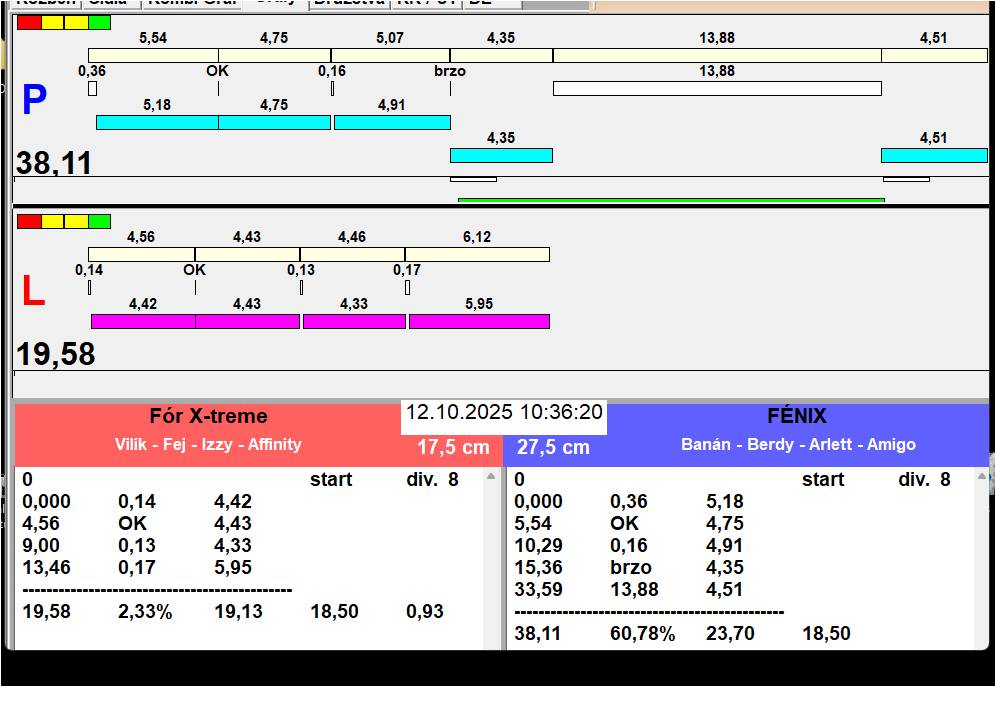Select the leftmost yellow square in lane P
This screenshot has width=995, height=716.
click(x=53, y=23)
